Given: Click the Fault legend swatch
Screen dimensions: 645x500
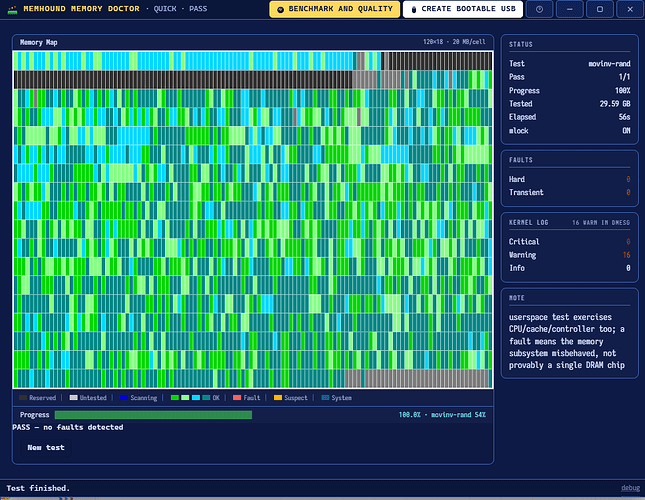Looking at the screenshot, I should coord(237,398).
